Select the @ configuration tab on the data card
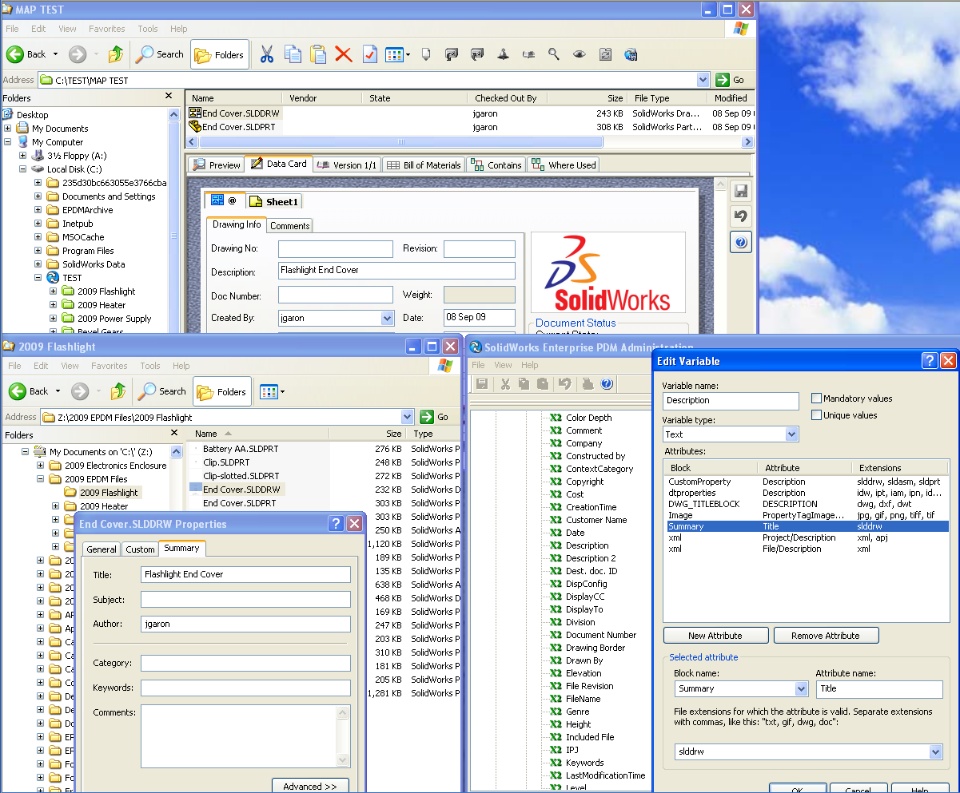The height and width of the screenshot is (793, 960). click(225, 200)
